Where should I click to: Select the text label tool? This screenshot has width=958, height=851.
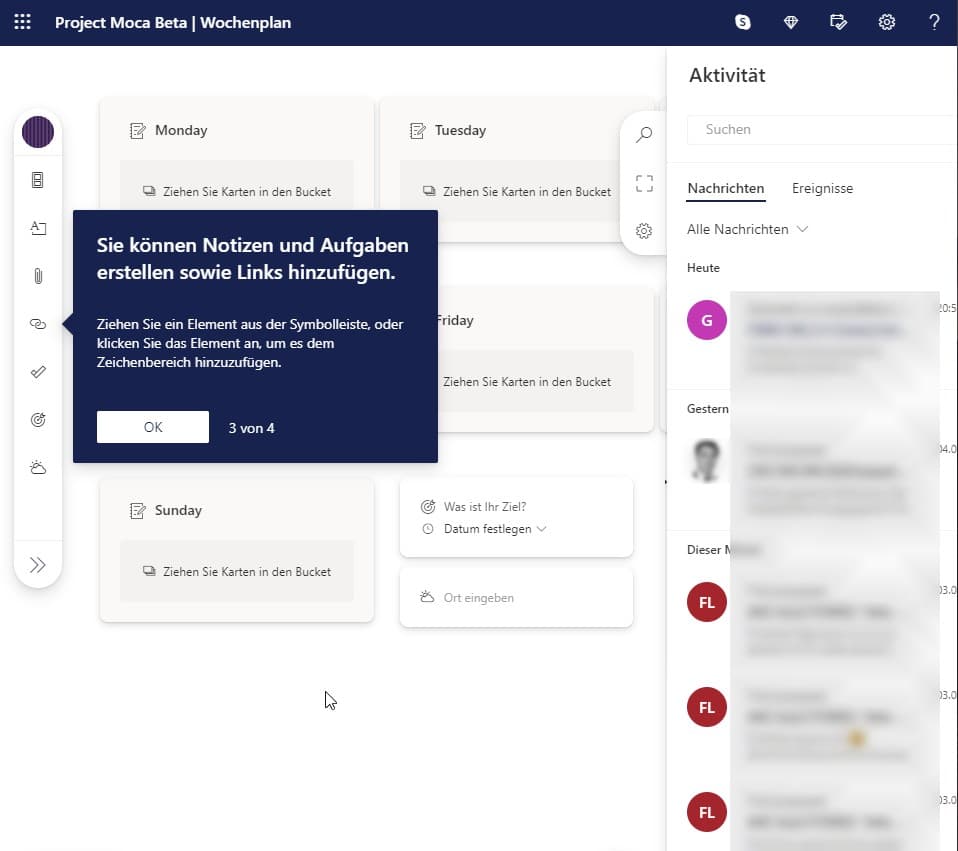pos(38,228)
